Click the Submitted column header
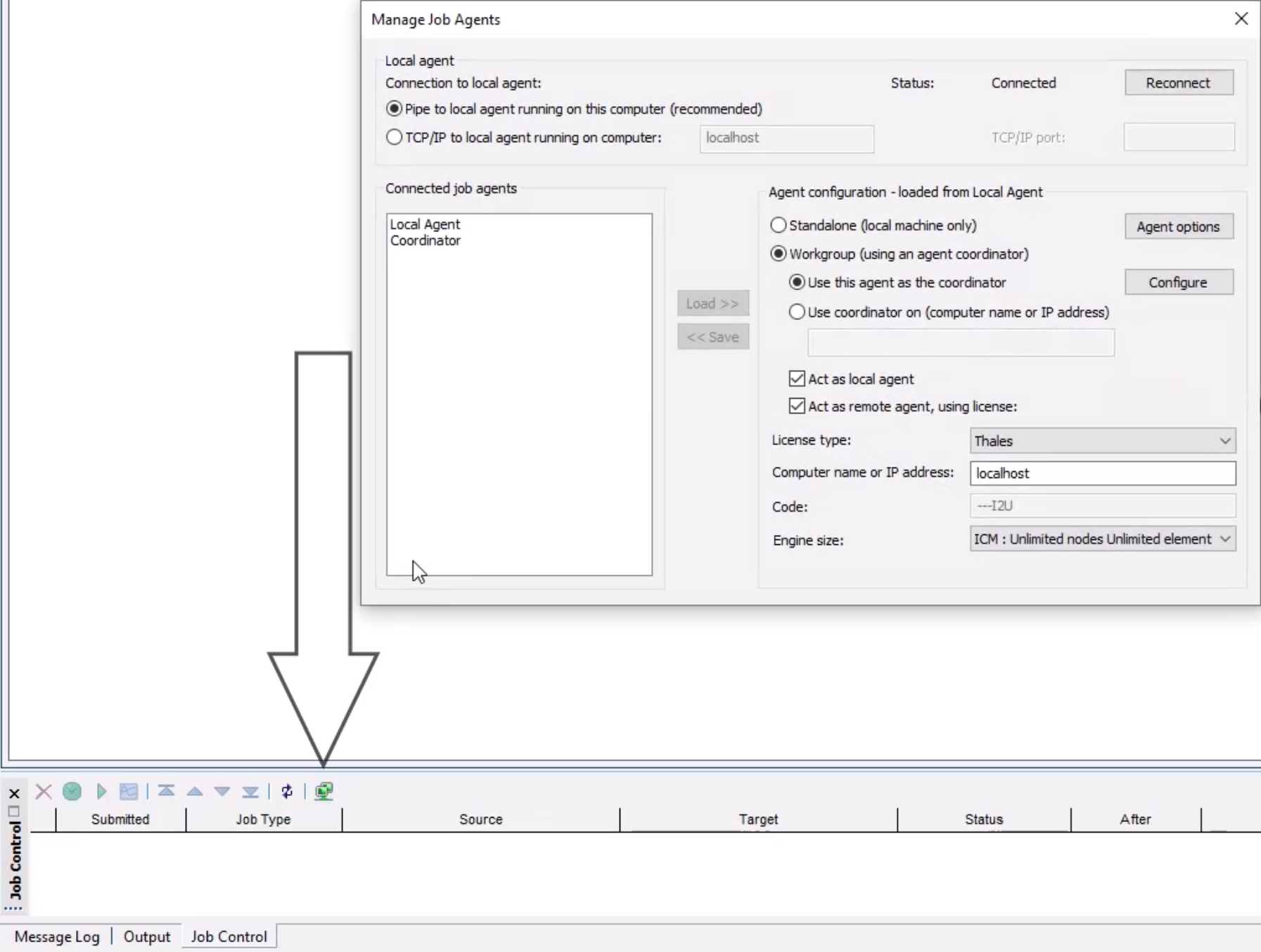Screen dimensions: 1261x952 pyautogui.click(x=120, y=819)
